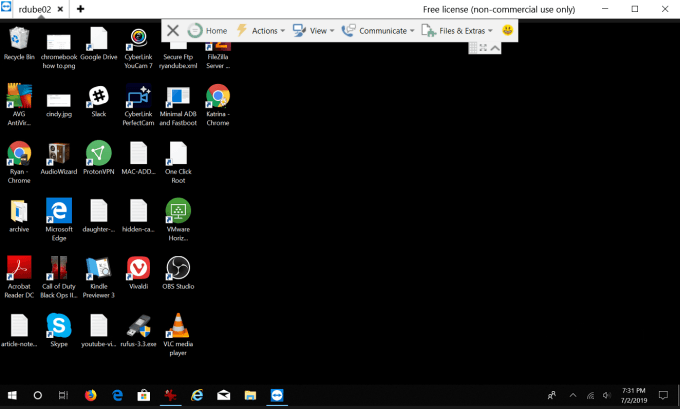
Task: Click the smiley feedback icon
Action: (x=507, y=30)
